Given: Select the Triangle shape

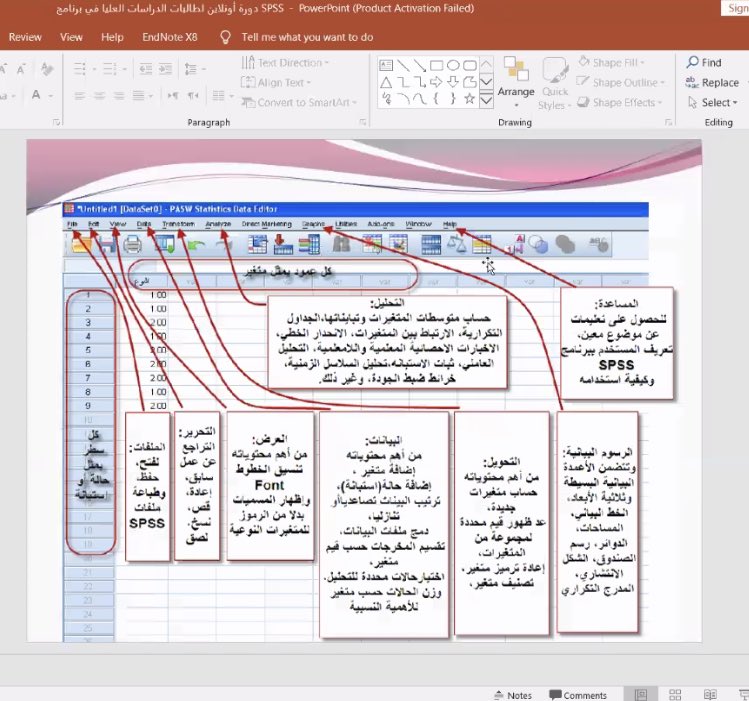Looking at the screenshot, I should coord(386,83).
